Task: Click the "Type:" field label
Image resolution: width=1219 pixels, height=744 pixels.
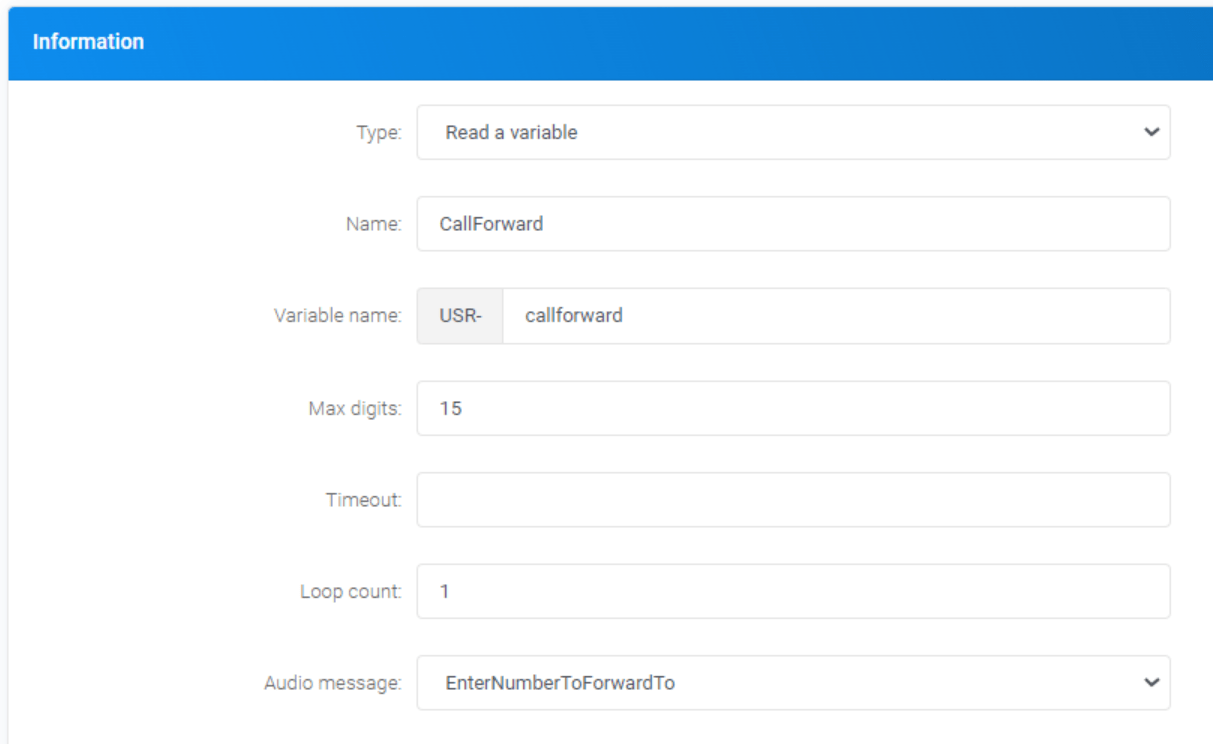Action: pos(379,133)
